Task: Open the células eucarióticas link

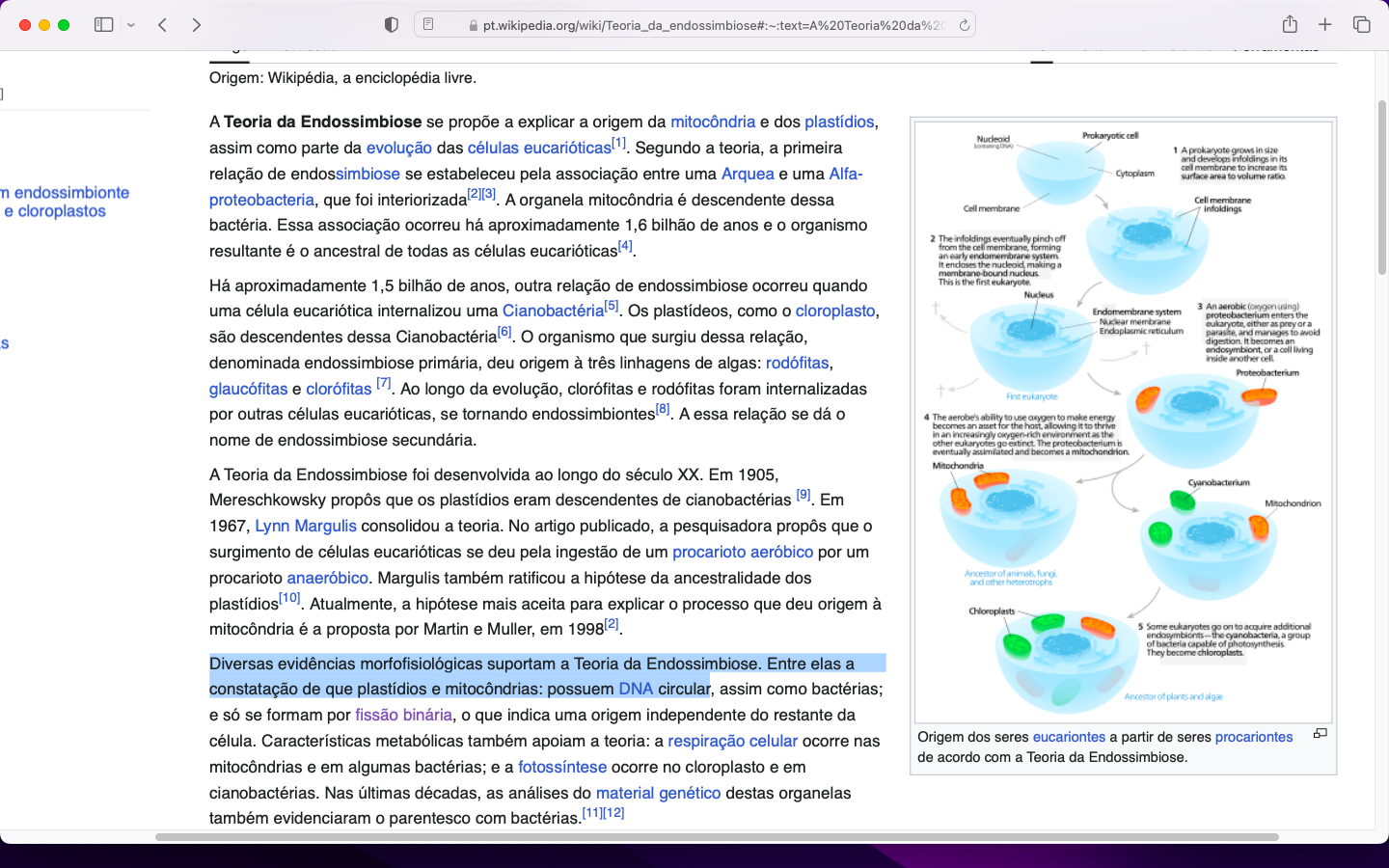Action: tap(539, 148)
